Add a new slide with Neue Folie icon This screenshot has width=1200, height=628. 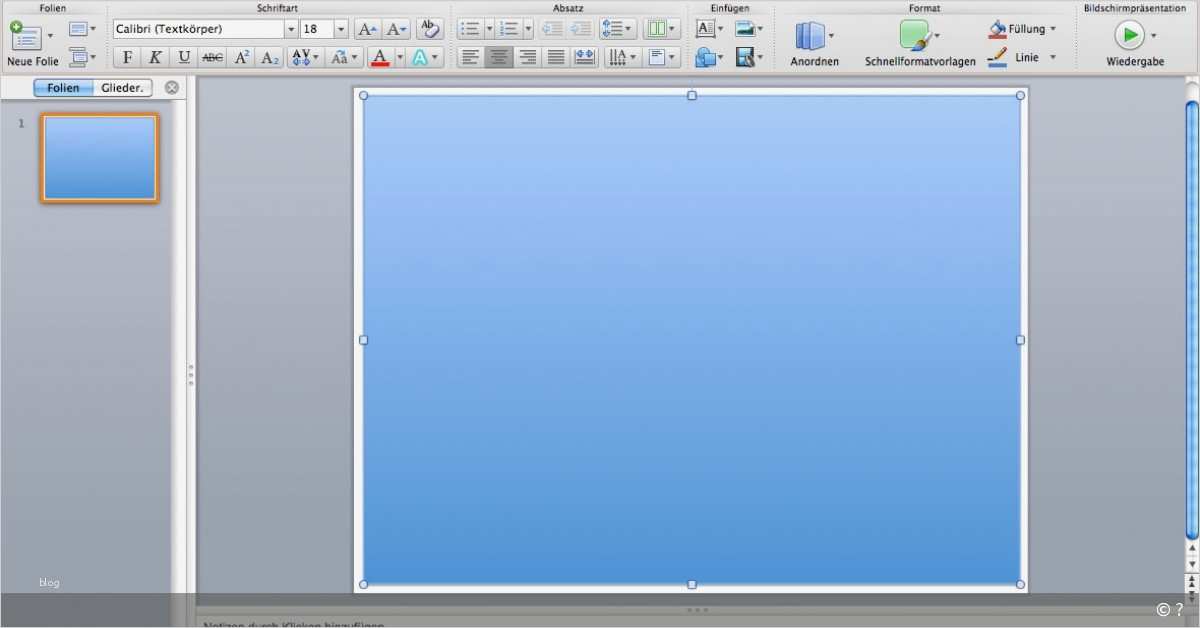click(26, 36)
